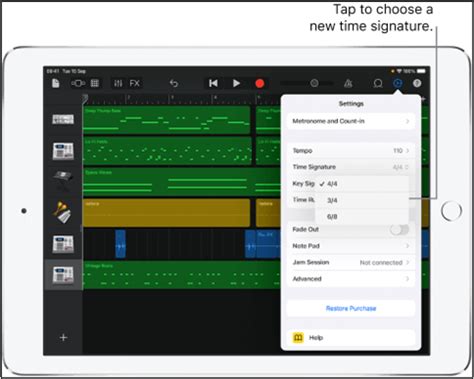Switch to the track view button
This screenshot has height=379, width=474.
(x=78, y=83)
